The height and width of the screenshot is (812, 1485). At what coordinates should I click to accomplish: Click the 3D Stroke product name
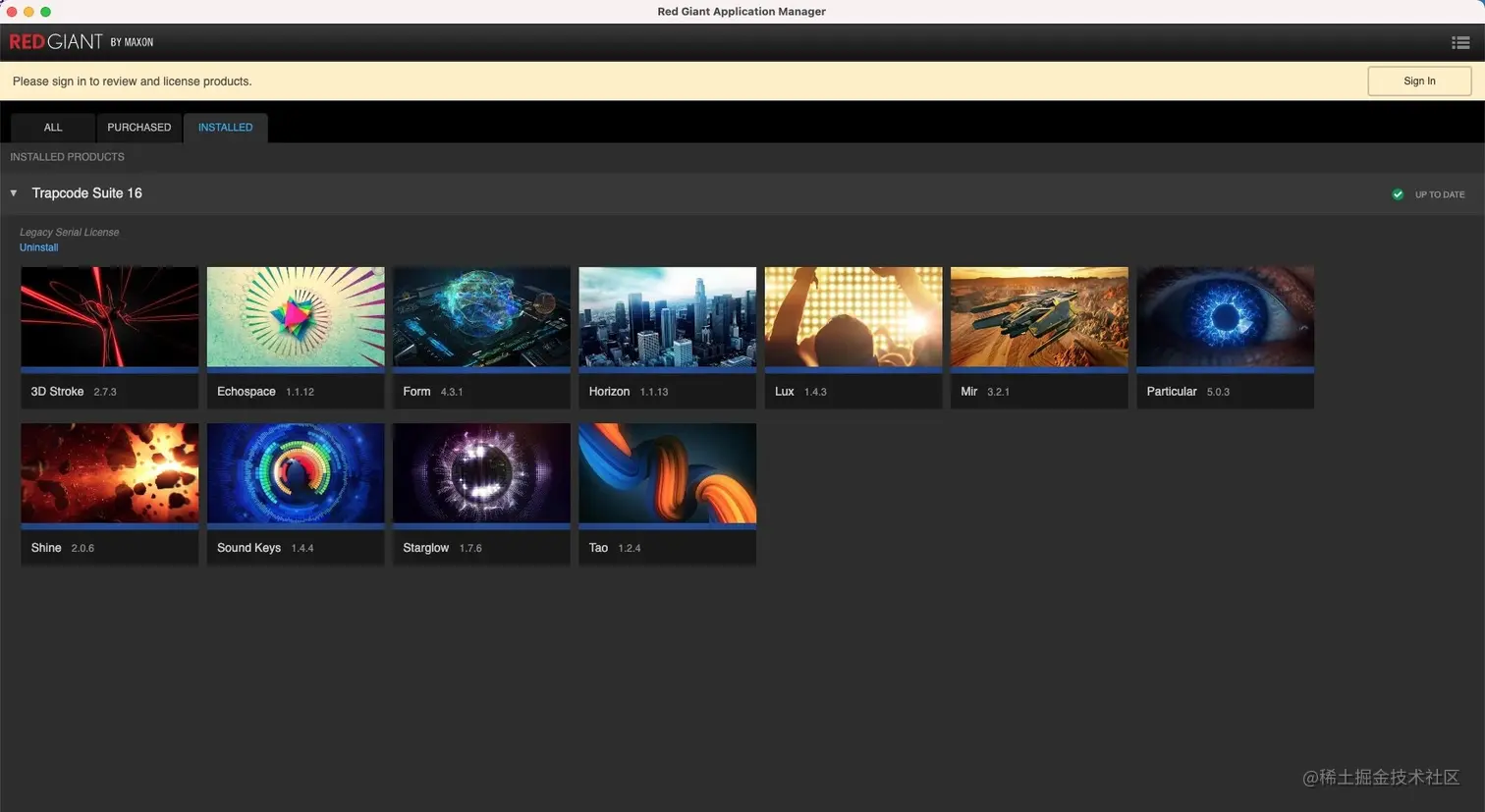coord(57,392)
